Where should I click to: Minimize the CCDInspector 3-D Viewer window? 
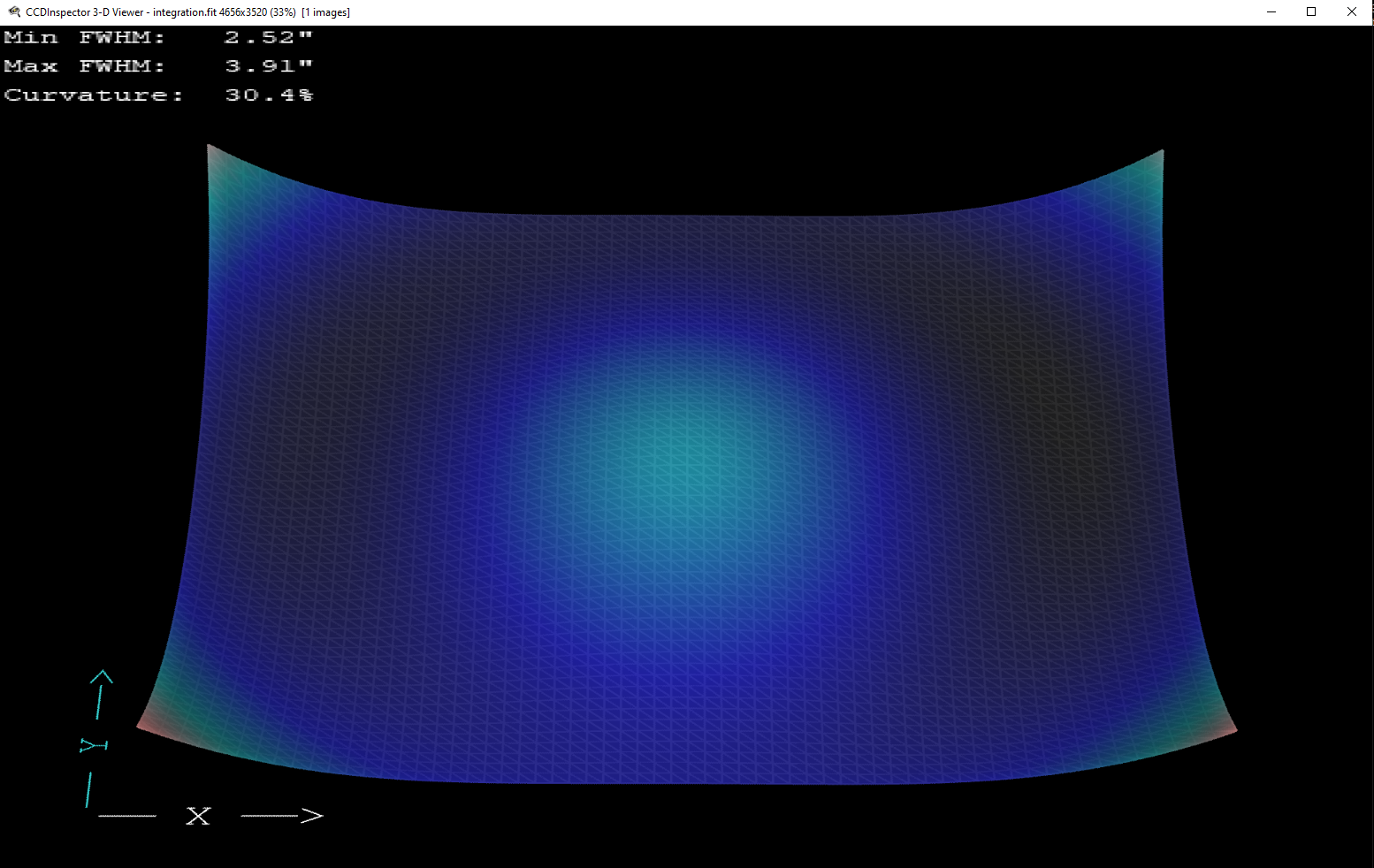[1271, 11]
